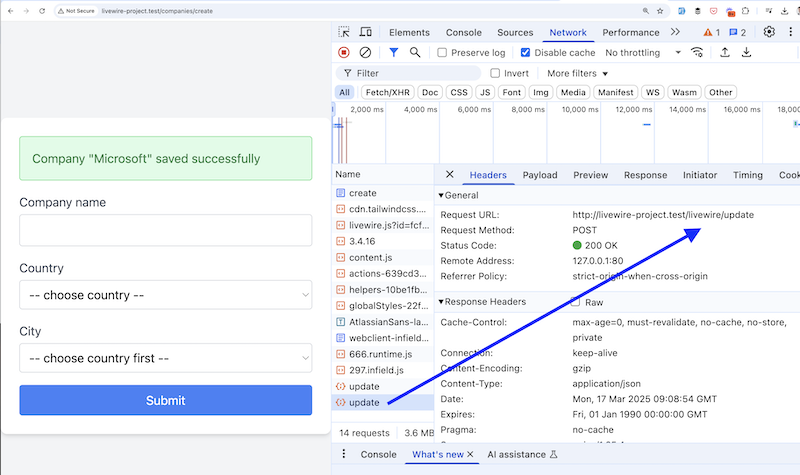Import HAR file upload icon
Screen dimensions: 800x475
(724, 53)
